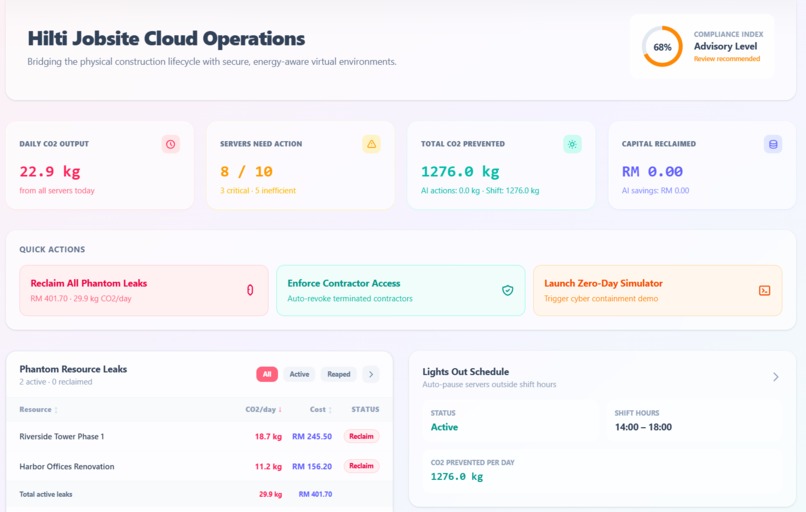The image size is (806, 512).
Task: Click the 14:00 – 18:00 shift hours value
Action: tap(643, 427)
